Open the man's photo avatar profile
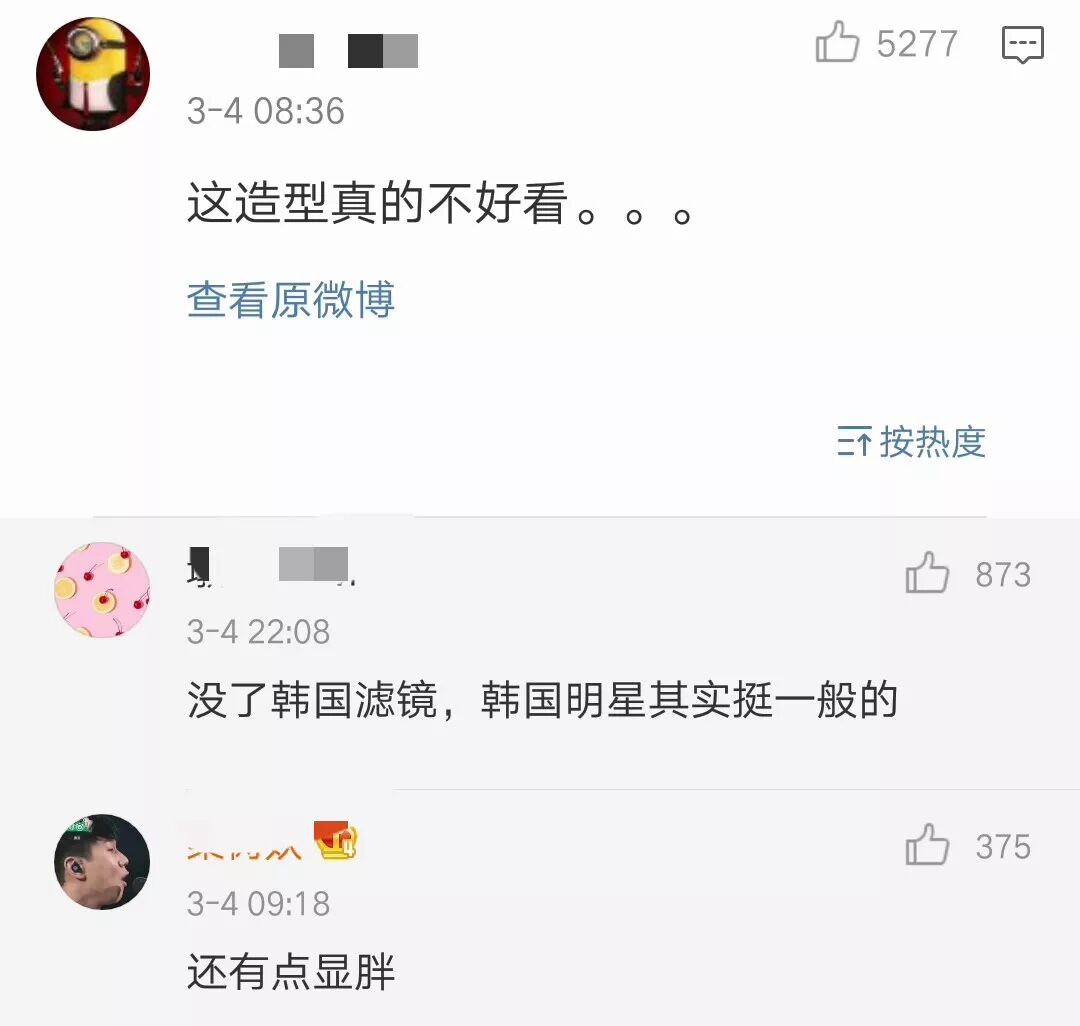 point(102,862)
